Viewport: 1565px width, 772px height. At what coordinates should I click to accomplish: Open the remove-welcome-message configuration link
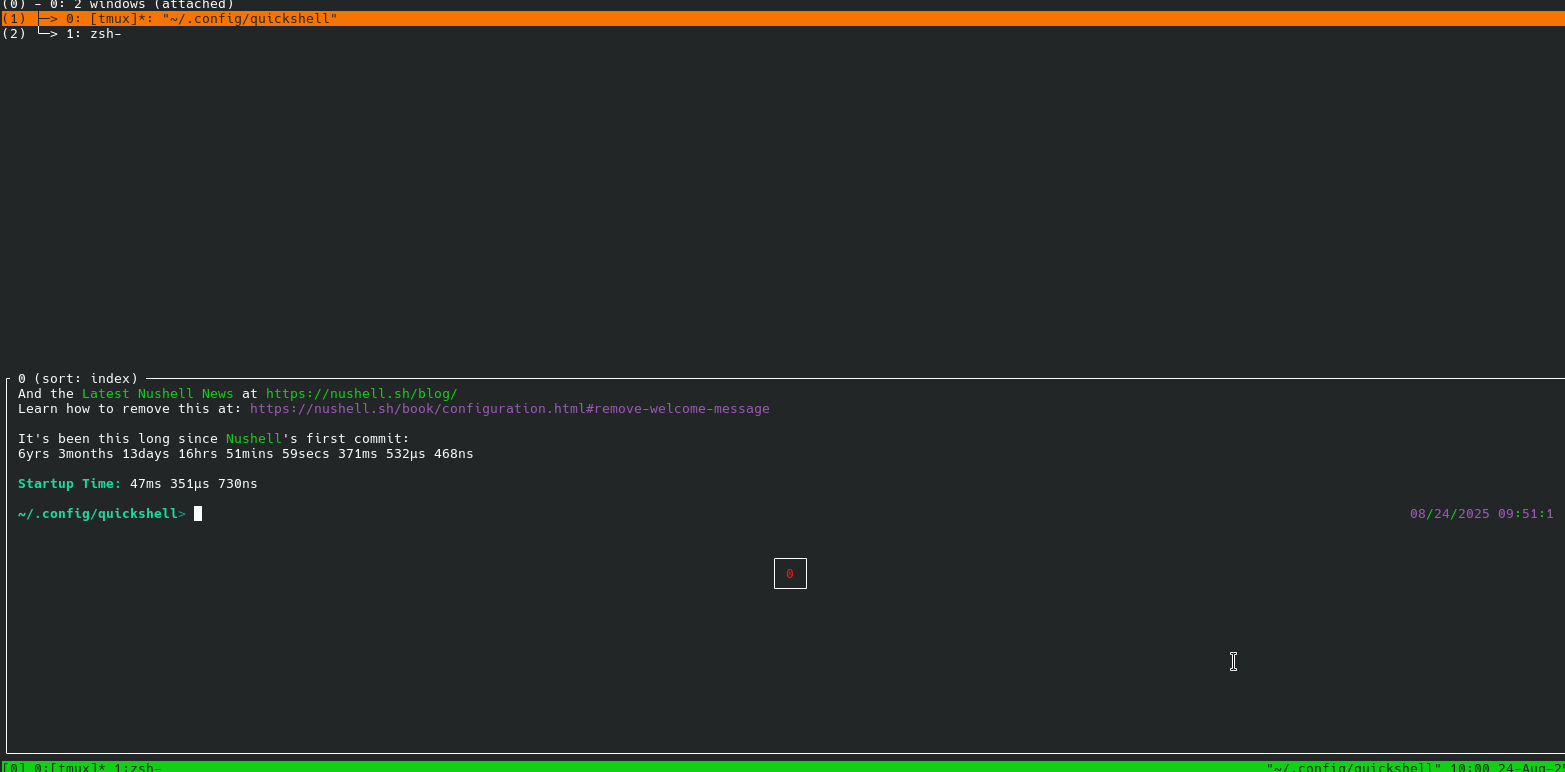coord(510,409)
